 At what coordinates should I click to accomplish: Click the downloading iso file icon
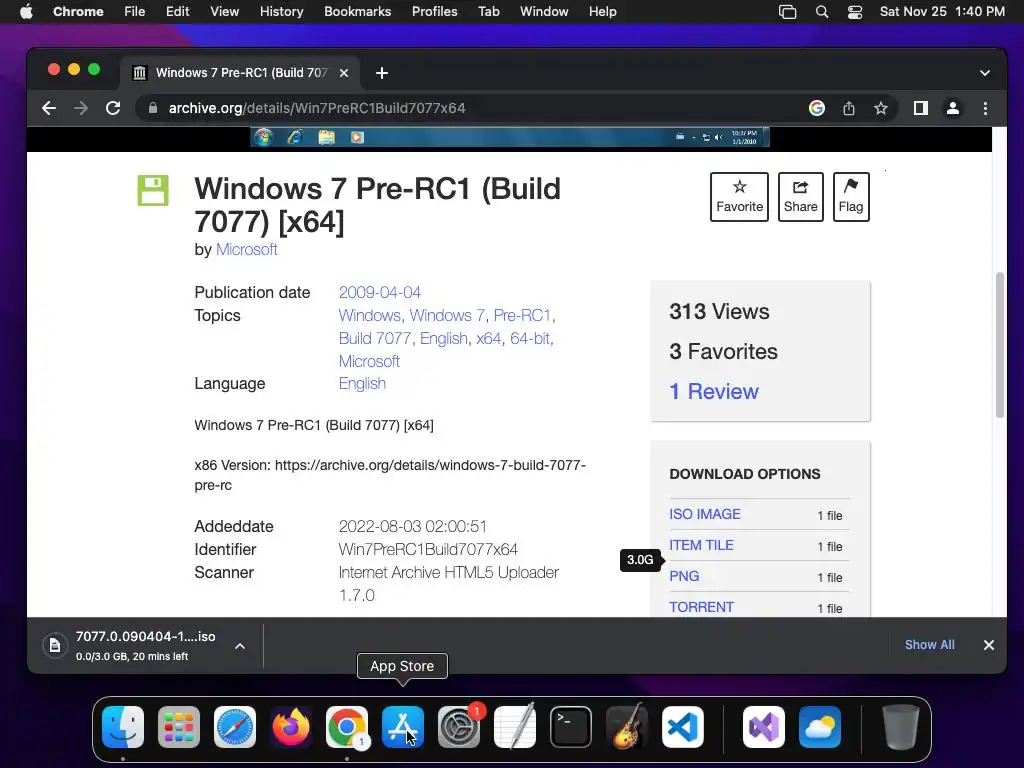55,645
